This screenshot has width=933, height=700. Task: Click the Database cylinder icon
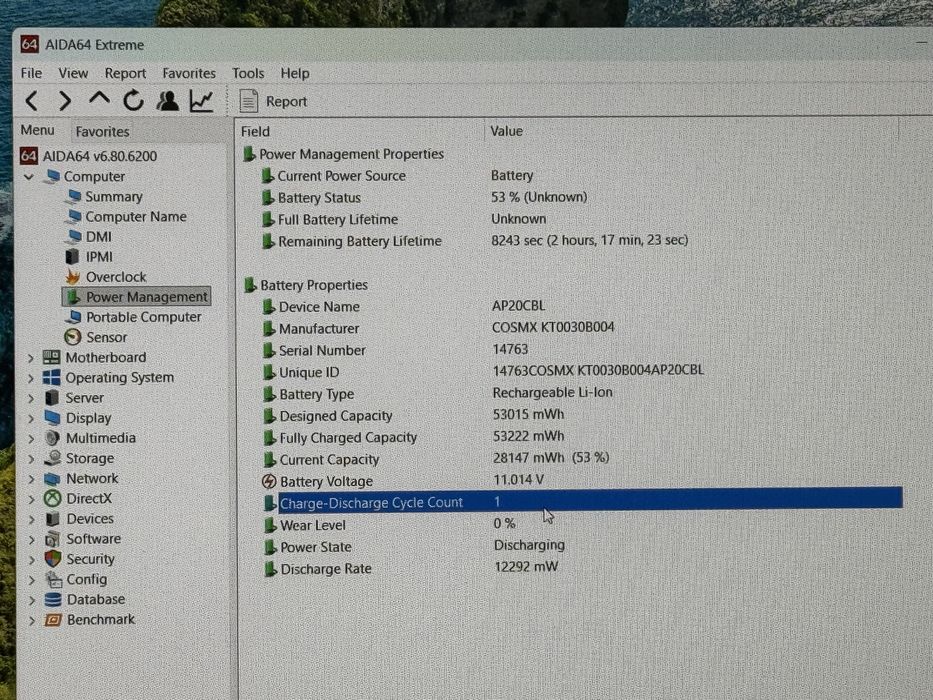[x=53, y=599]
